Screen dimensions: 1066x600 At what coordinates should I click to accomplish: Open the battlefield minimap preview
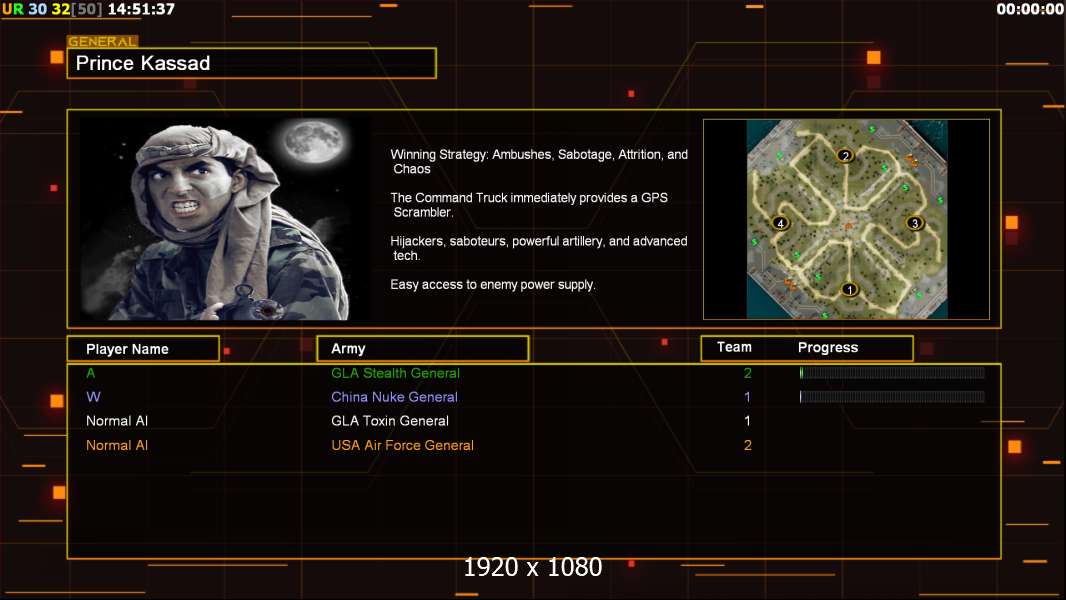[x=846, y=219]
